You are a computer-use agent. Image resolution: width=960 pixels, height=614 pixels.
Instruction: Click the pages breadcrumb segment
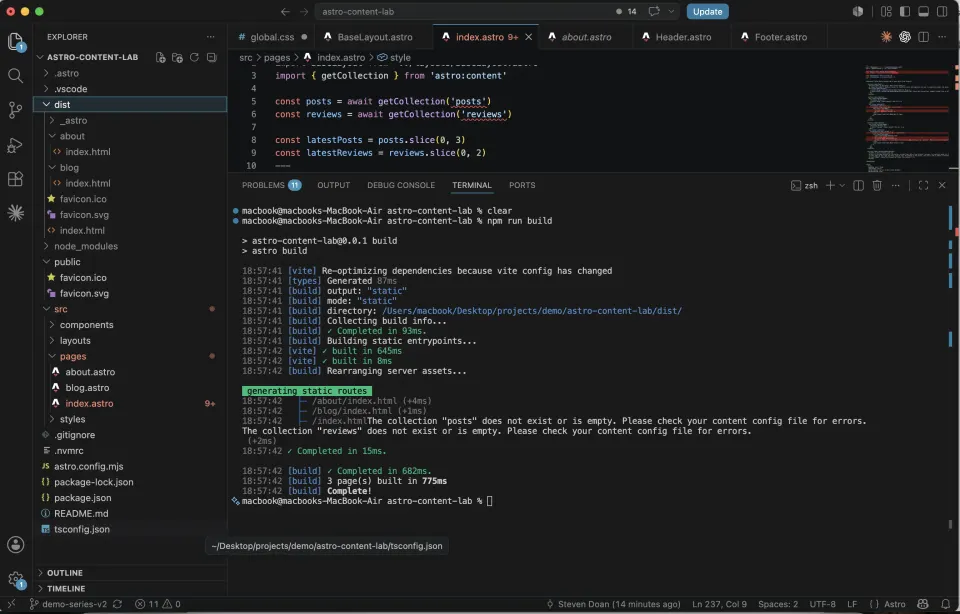point(277,58)
